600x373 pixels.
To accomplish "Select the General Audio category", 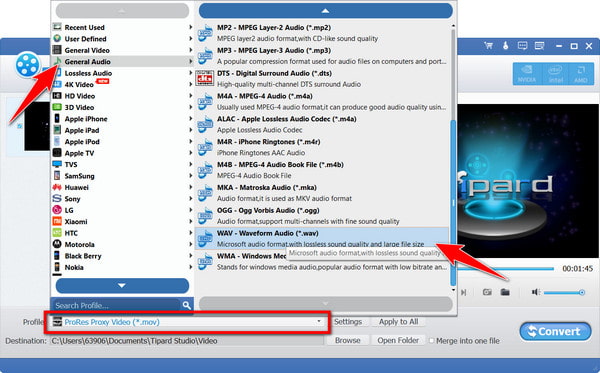I will 122,61.
